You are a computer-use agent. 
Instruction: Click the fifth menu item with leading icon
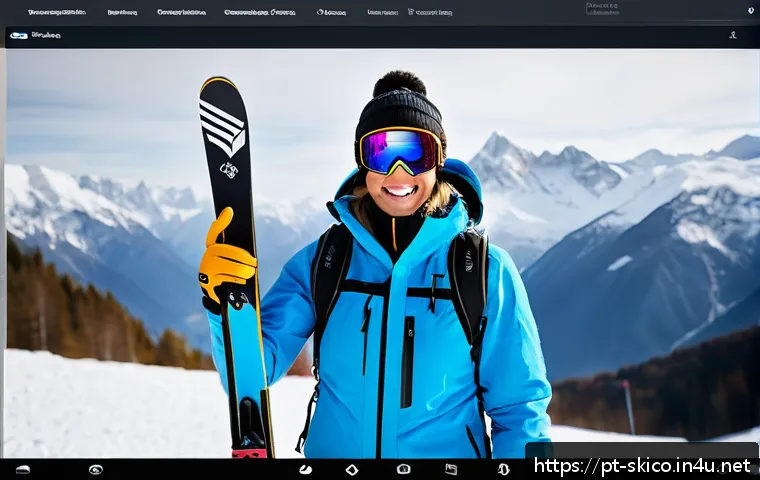pyautogui.click(x=332, y=13)
